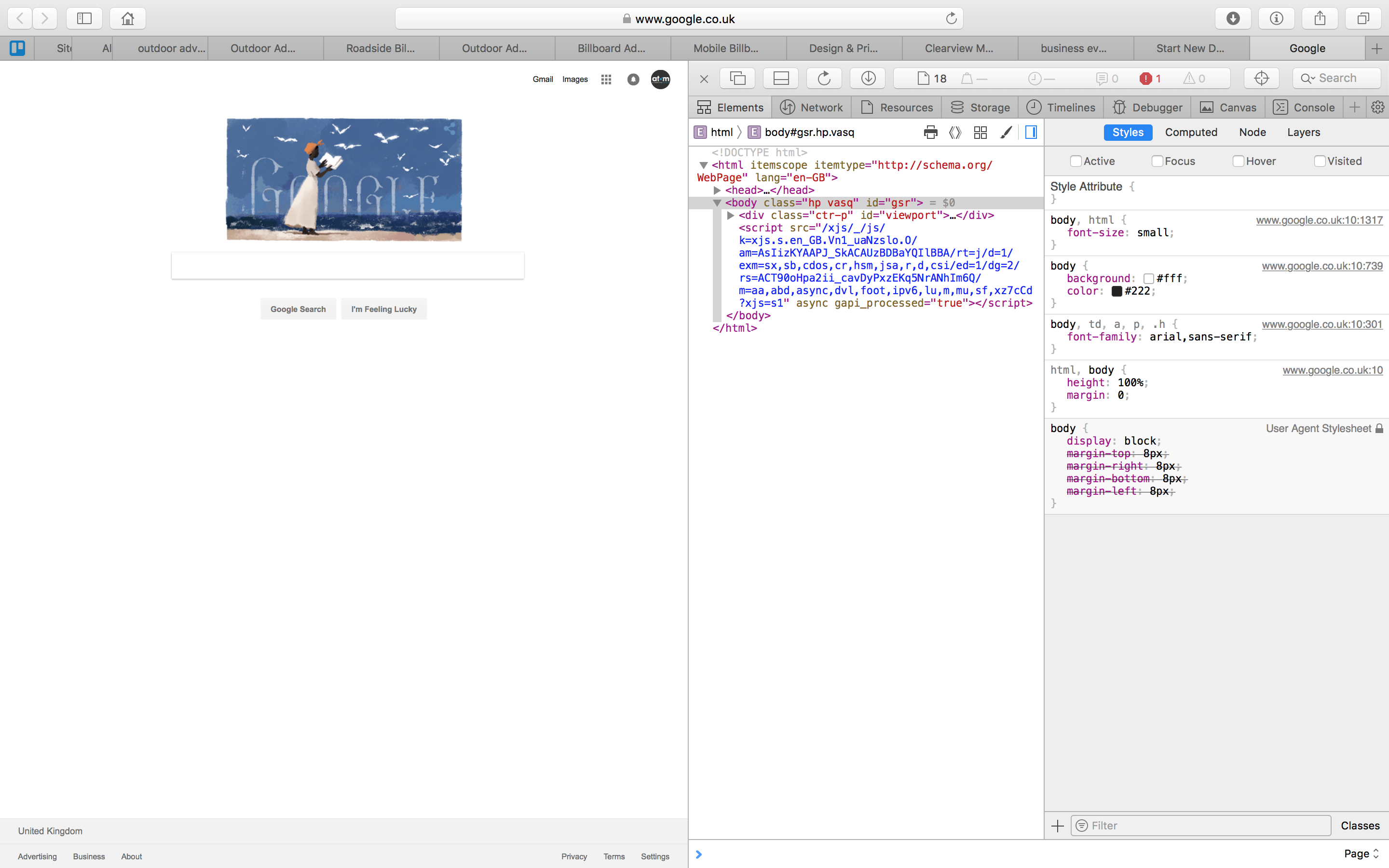Click the element selection crosshair icon
1389x868 pixels.
[x=1261, y=78]
